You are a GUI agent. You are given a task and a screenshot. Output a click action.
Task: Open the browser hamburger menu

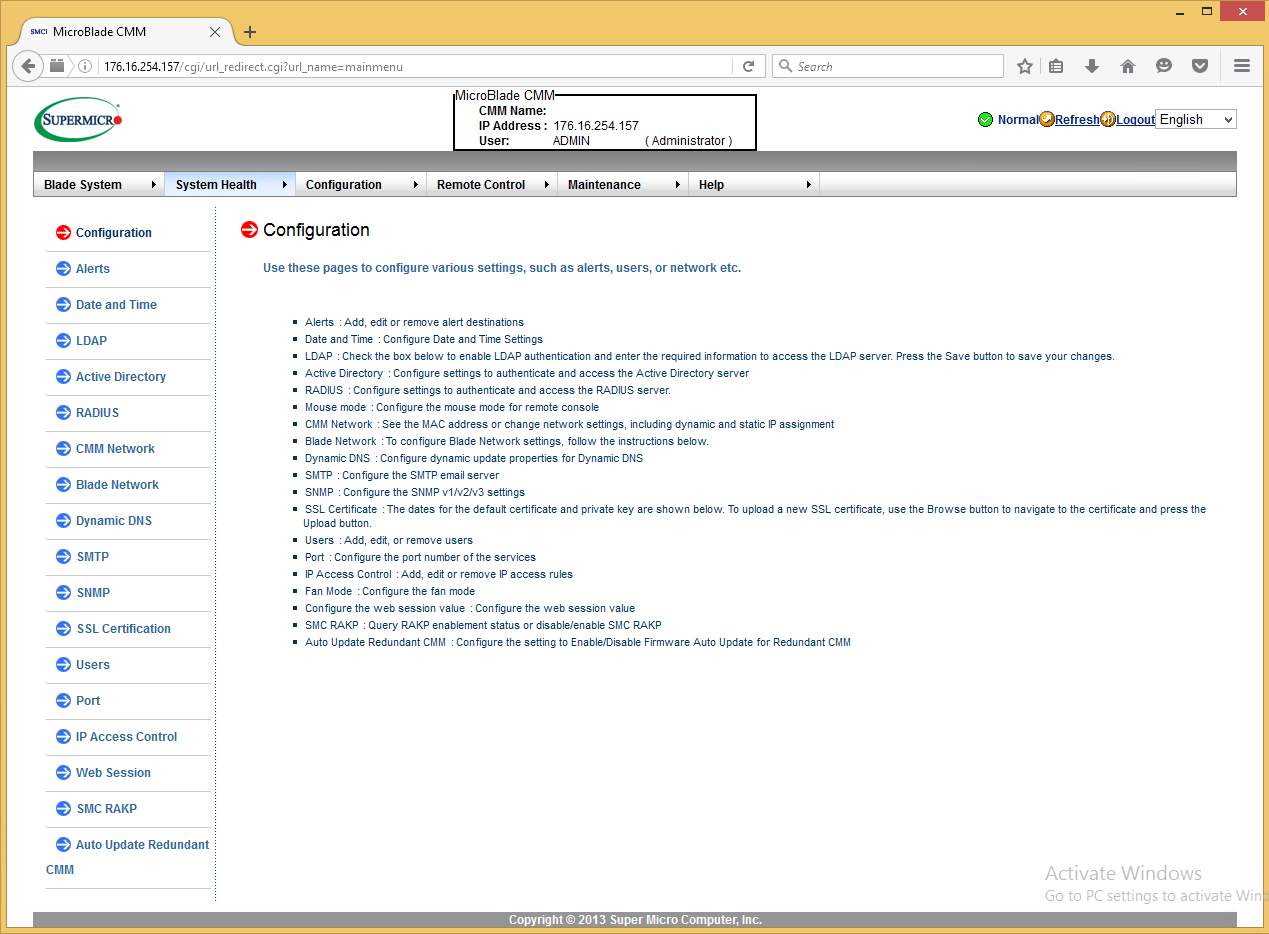pyautogui.click(x=1242, y=66)
